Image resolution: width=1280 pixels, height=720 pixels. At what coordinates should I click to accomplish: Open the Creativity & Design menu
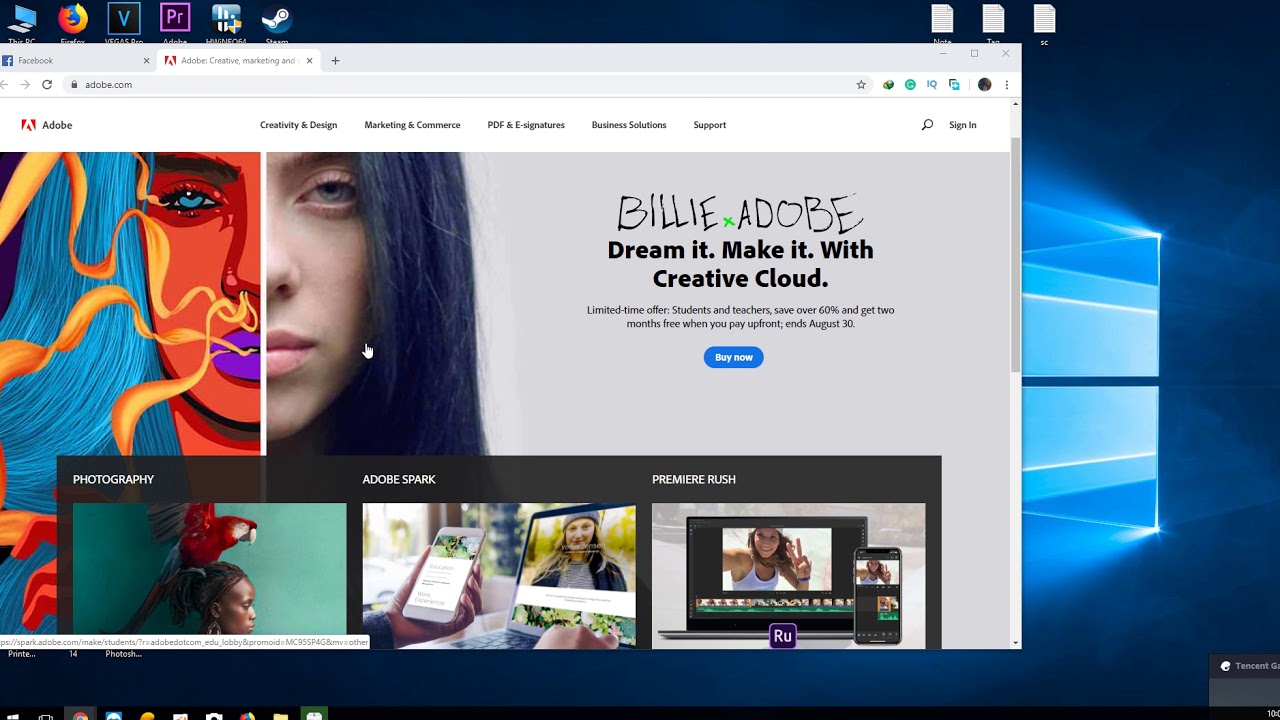point(298,125)
